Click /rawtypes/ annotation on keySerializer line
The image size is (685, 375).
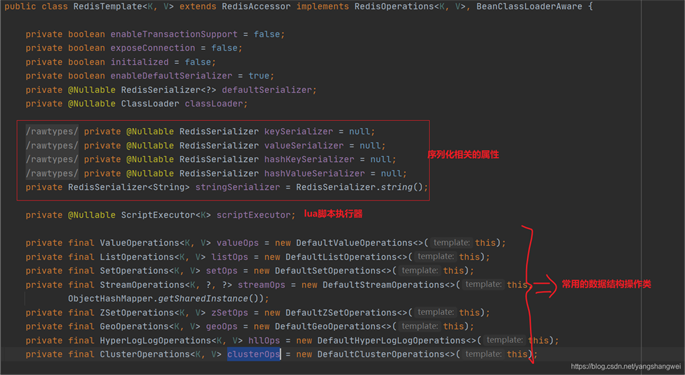[x=52, y=132]
